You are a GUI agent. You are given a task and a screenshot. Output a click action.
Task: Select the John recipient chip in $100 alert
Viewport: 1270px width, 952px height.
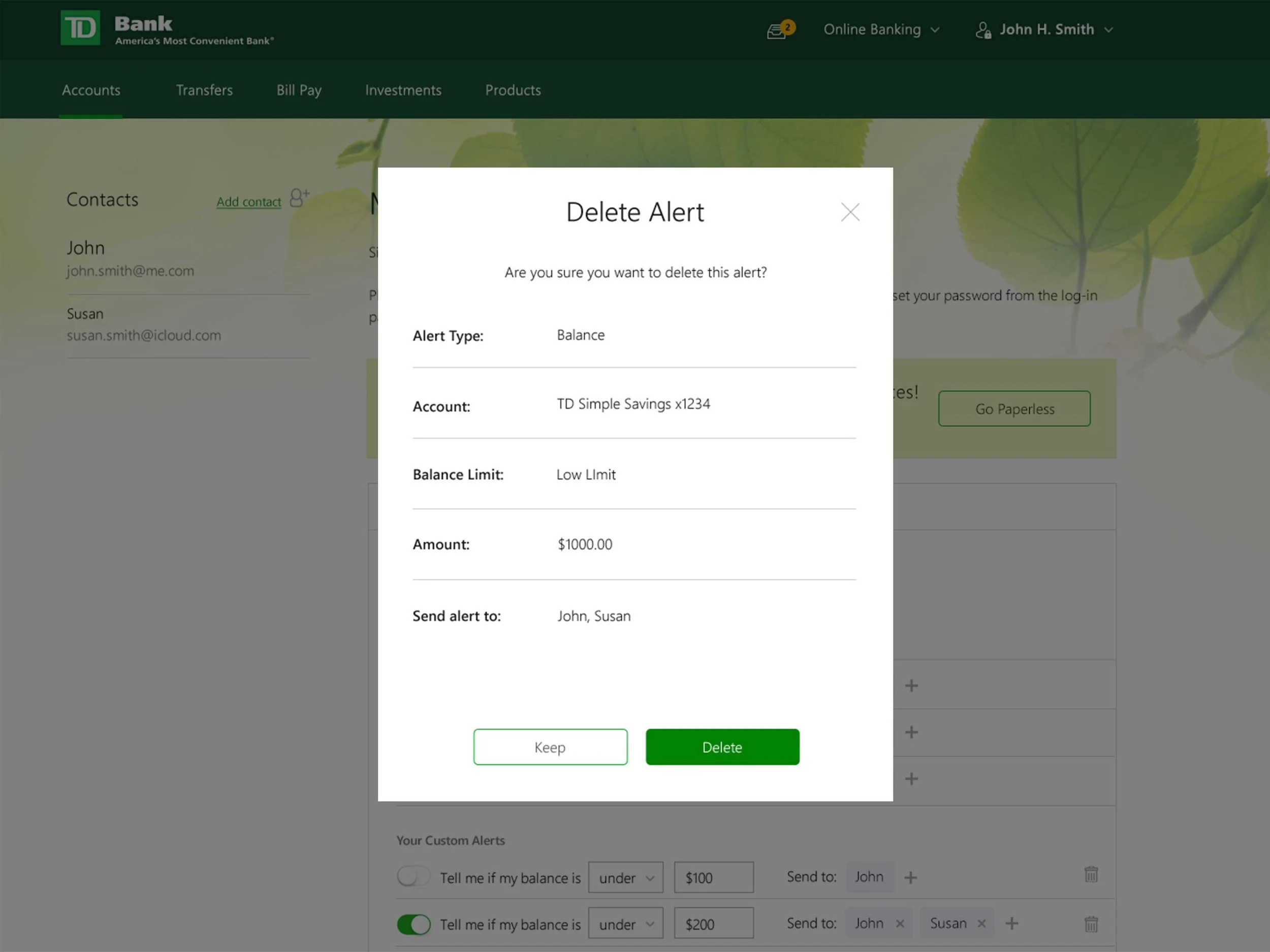click(x=869, y=877)
